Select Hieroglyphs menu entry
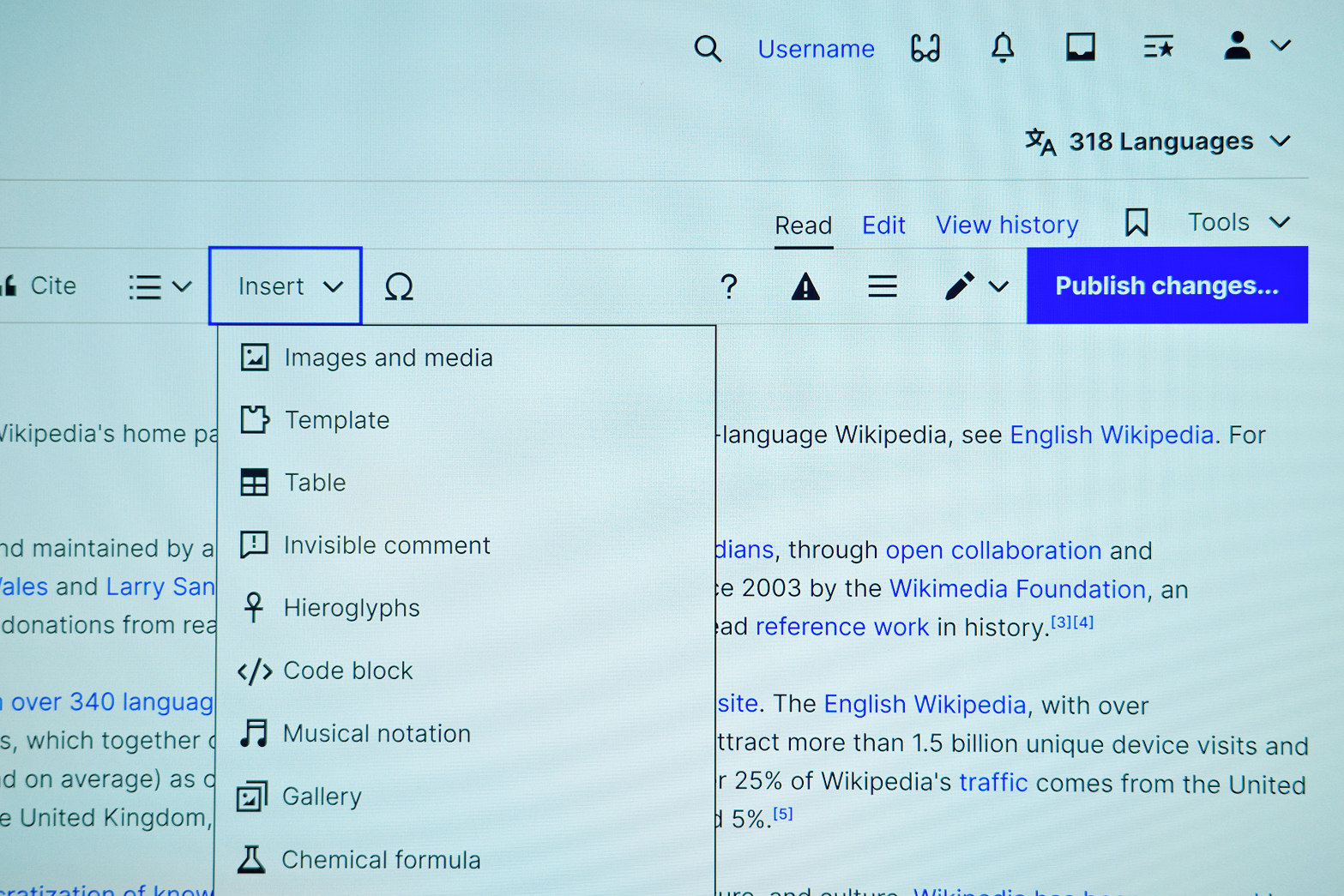 click(x=466, y=608)
